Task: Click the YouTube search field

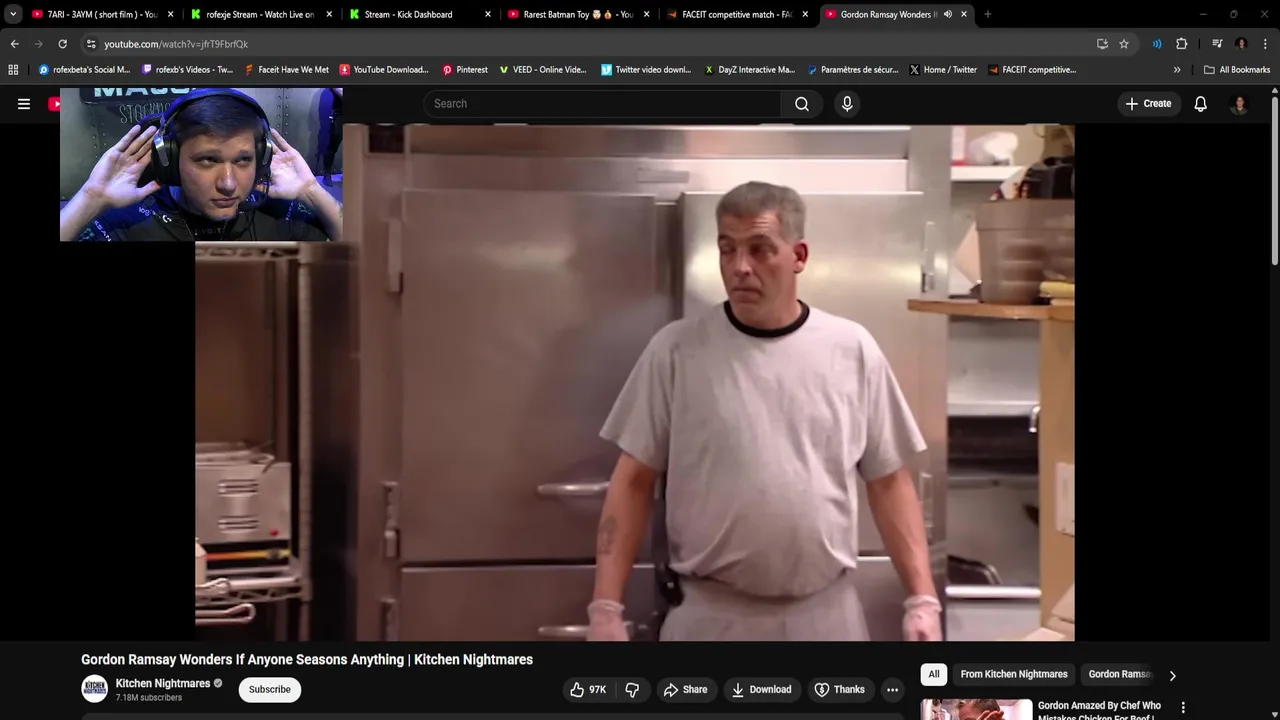Action: [x=601, y=104]
